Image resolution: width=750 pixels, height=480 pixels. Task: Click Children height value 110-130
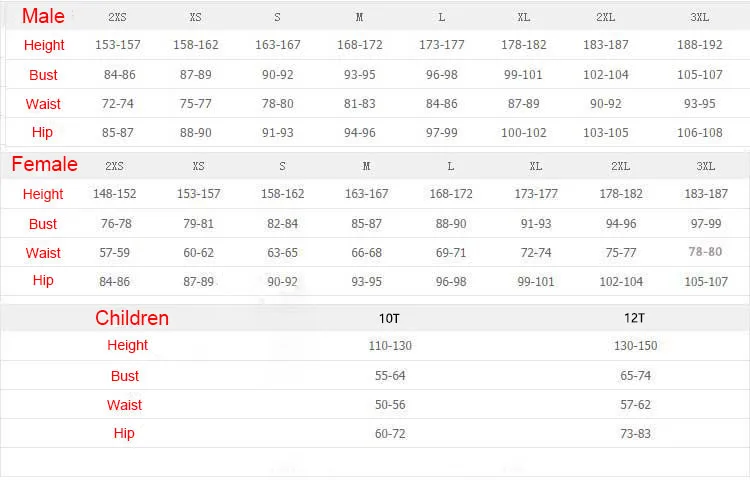coord(390,346)
